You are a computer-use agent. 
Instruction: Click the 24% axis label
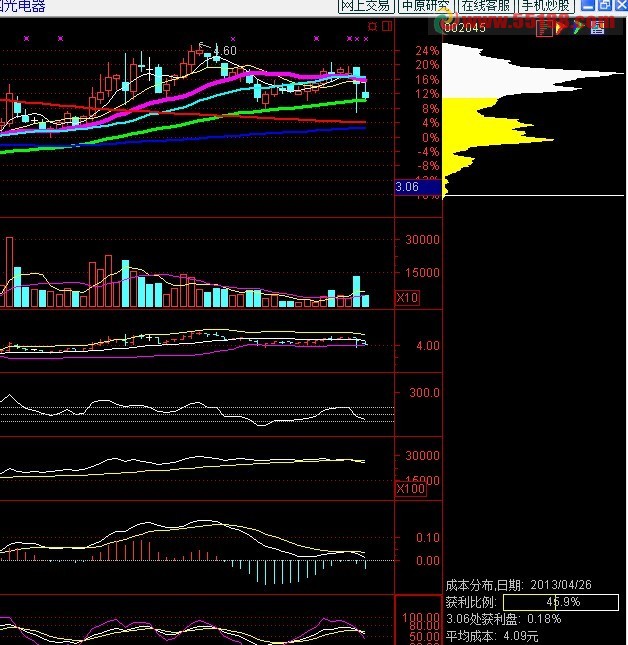[x=427, y=51]
